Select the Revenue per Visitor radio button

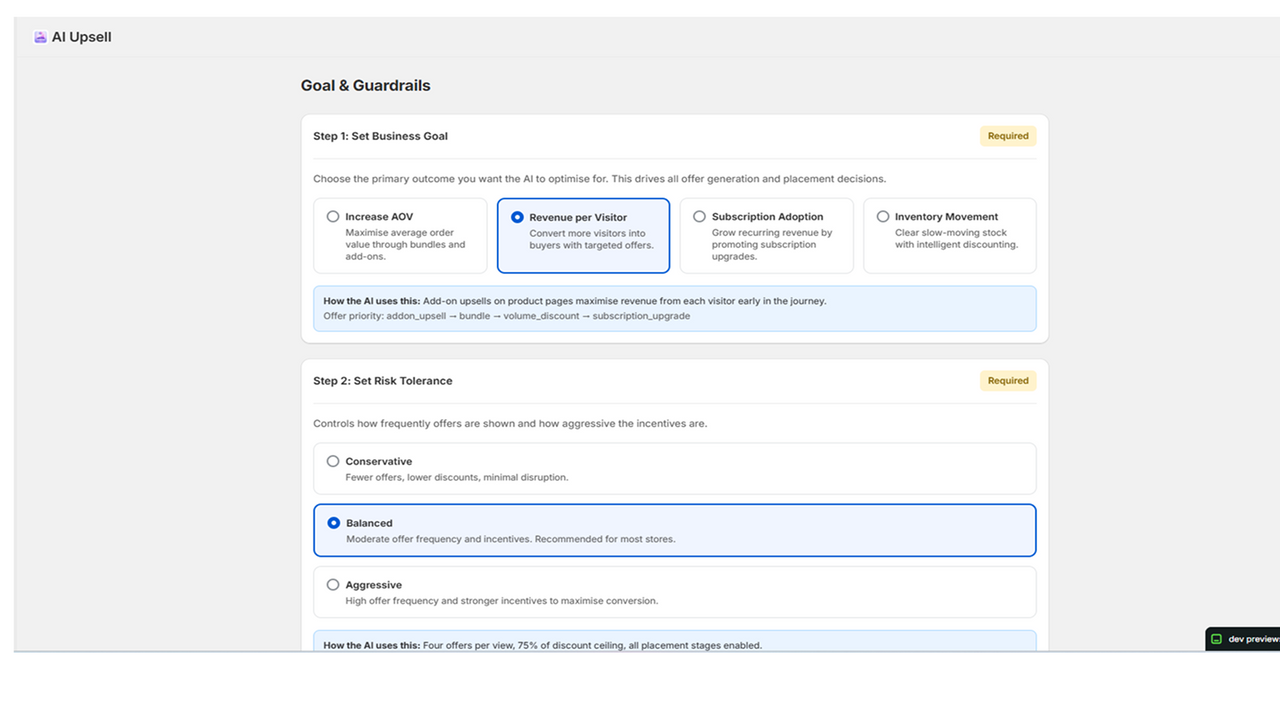point(517,217)
